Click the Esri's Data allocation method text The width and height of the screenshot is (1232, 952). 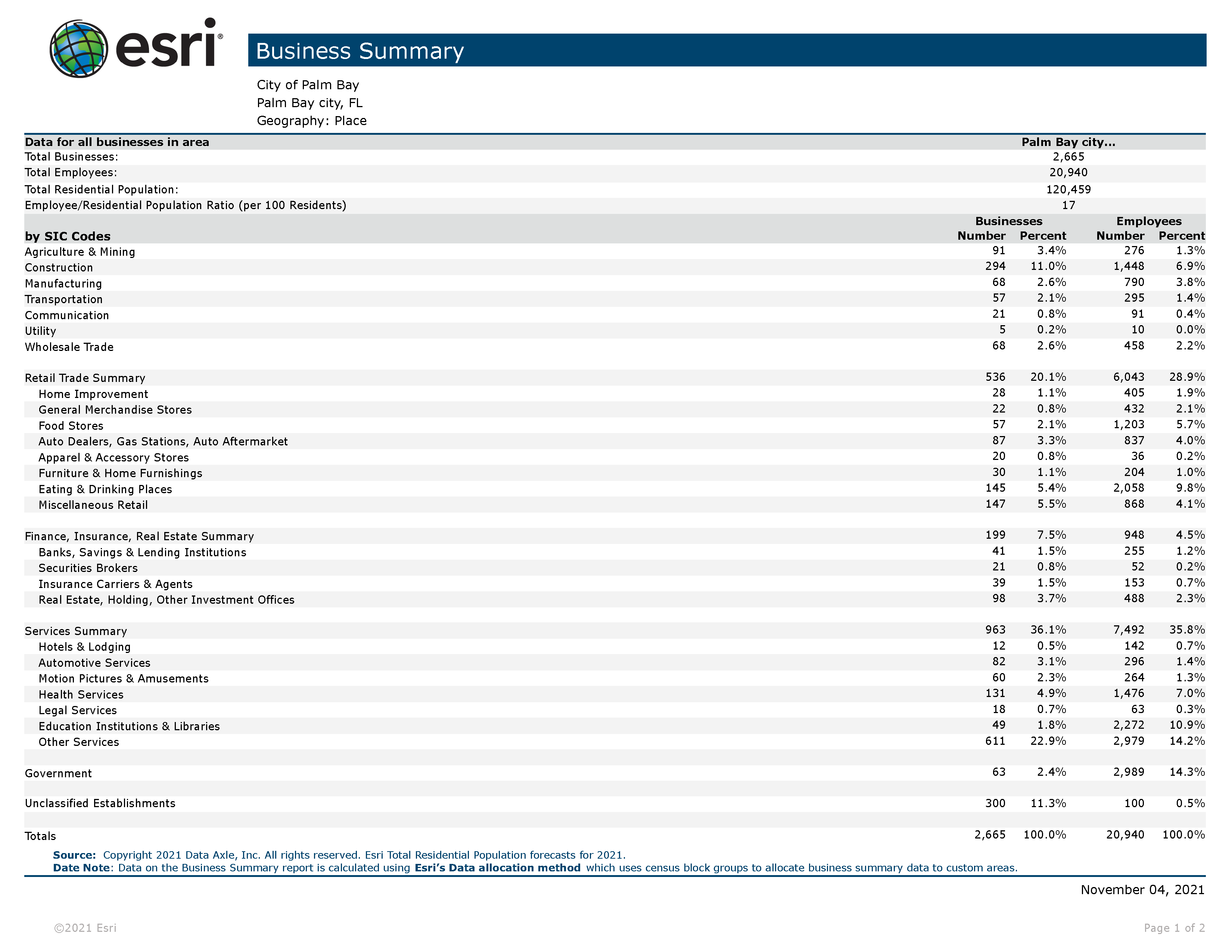pos(497,868)
